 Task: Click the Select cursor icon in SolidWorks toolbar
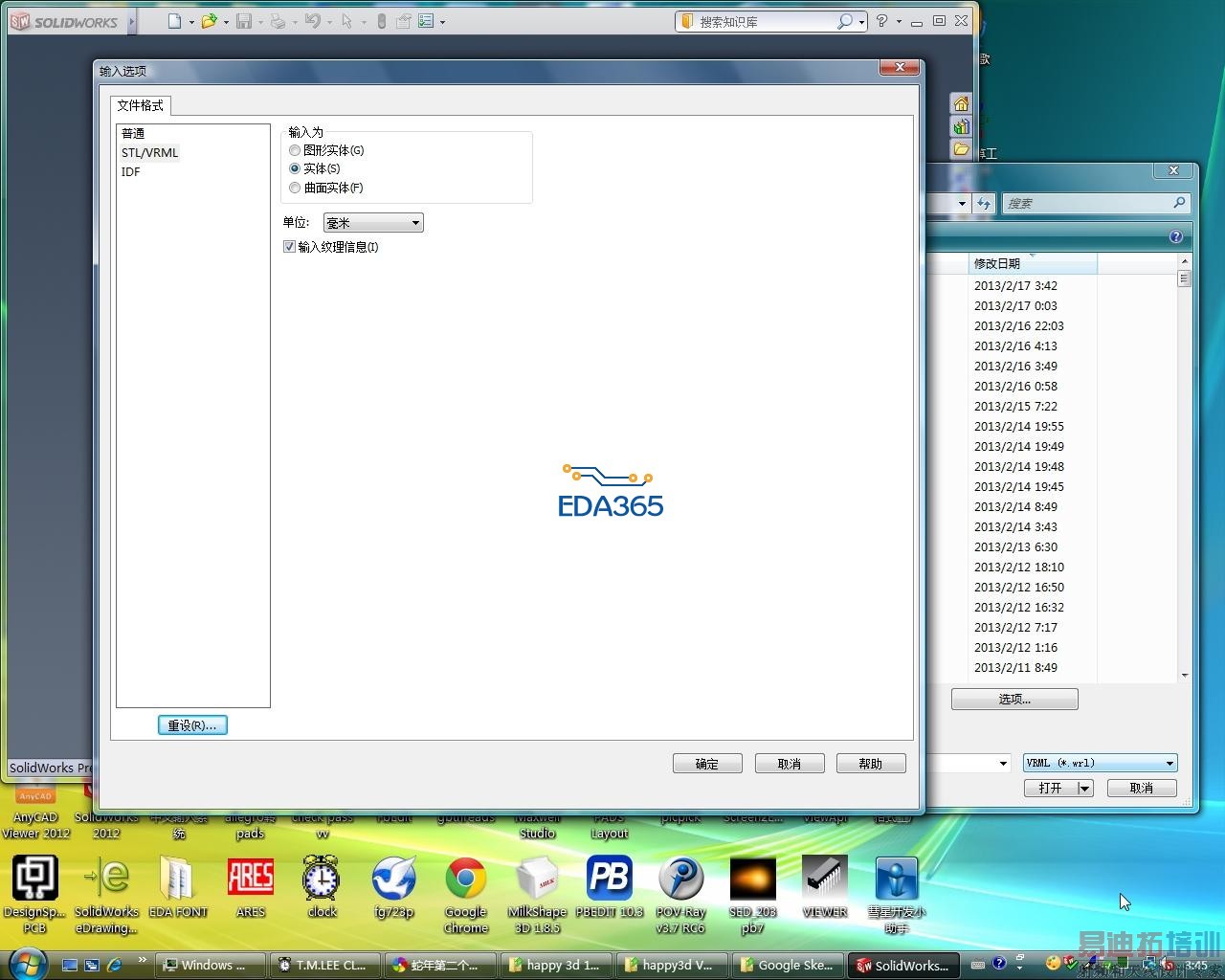(346, 21)
